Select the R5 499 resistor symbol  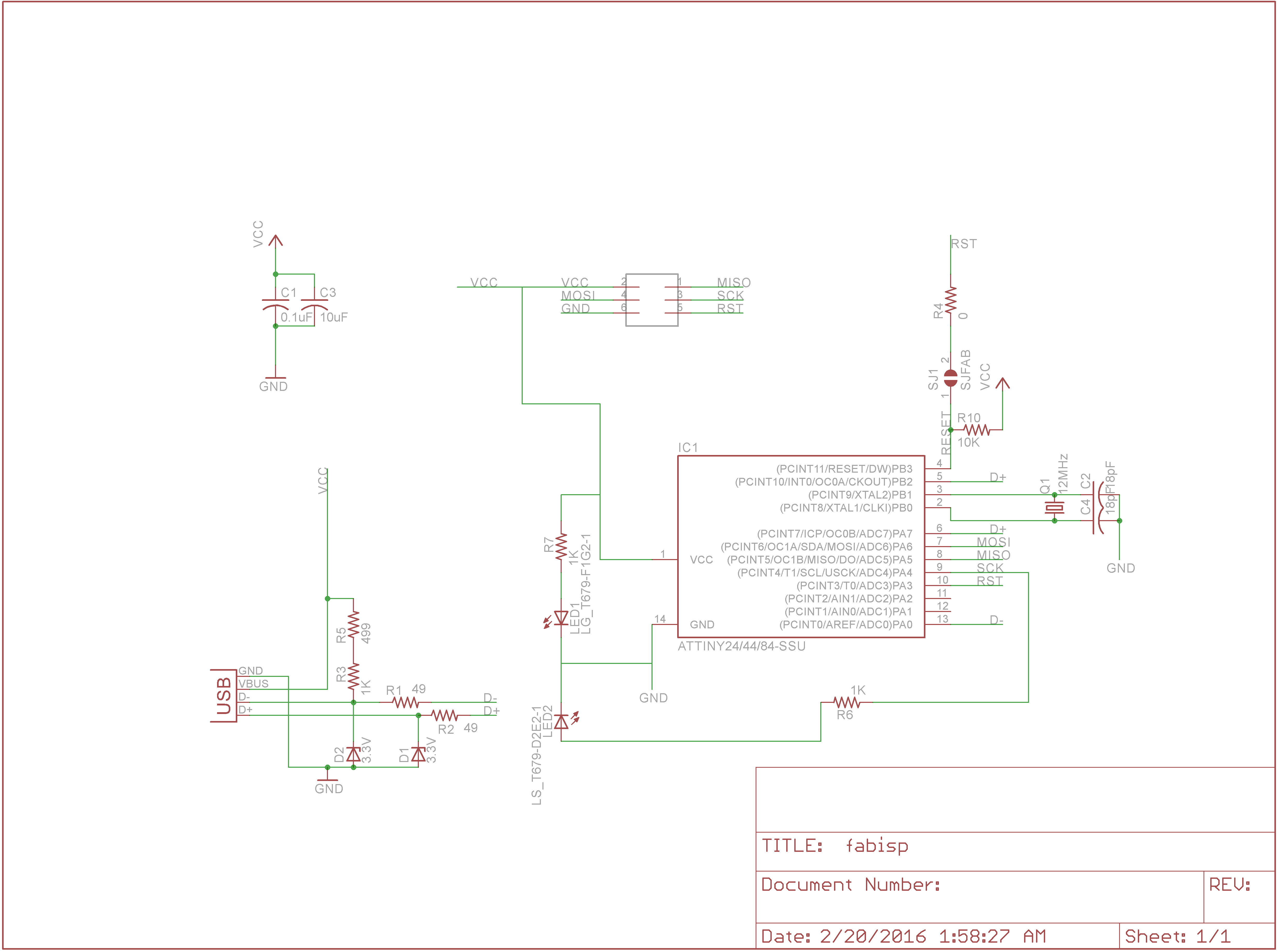tap(353, 624)
